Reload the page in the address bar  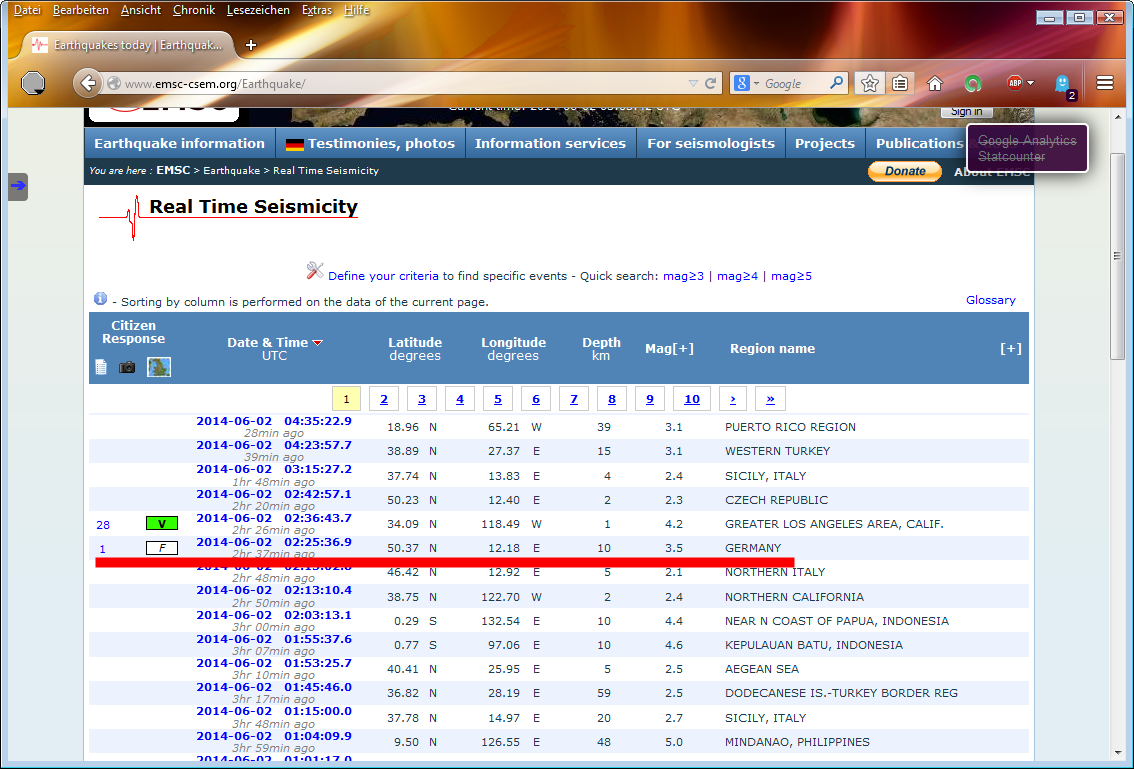[x=711, y=84]
